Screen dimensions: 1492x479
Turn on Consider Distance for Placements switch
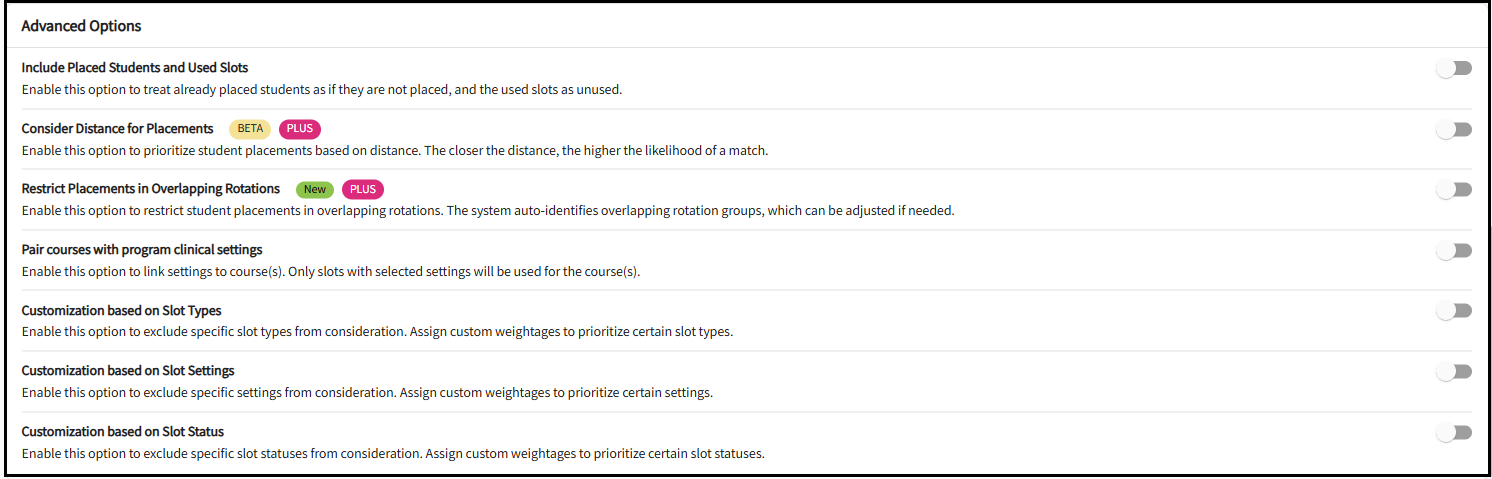[x=1454, y=129]
